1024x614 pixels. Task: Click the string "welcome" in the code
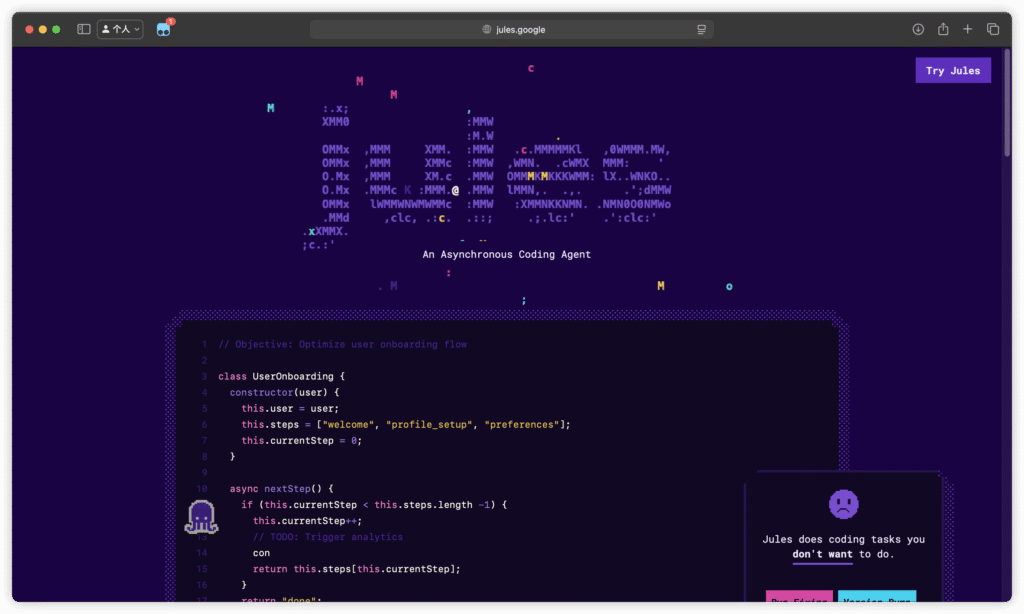click(x=348, y=425)
